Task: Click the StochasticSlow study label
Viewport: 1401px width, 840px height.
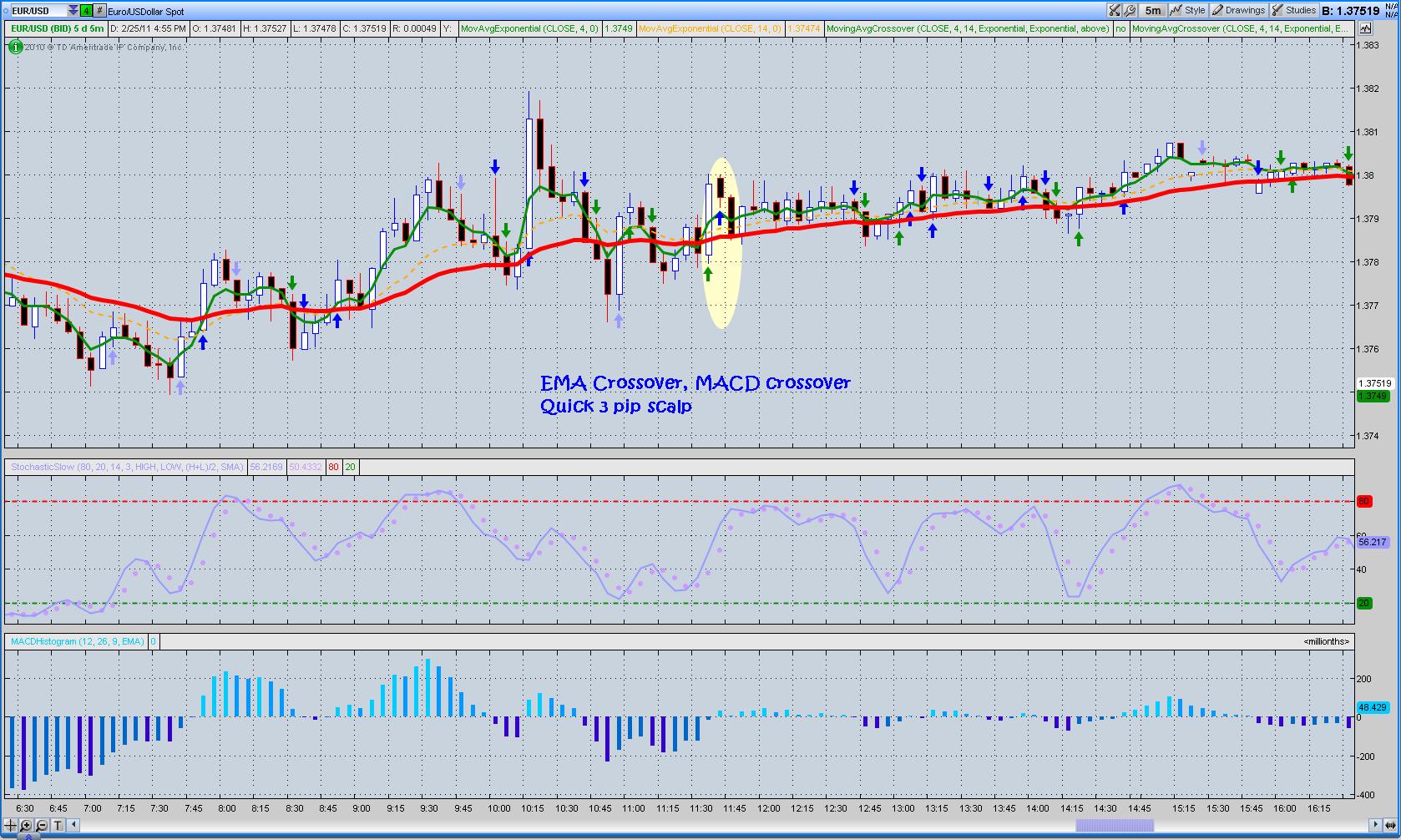Action: coord(127,467)
